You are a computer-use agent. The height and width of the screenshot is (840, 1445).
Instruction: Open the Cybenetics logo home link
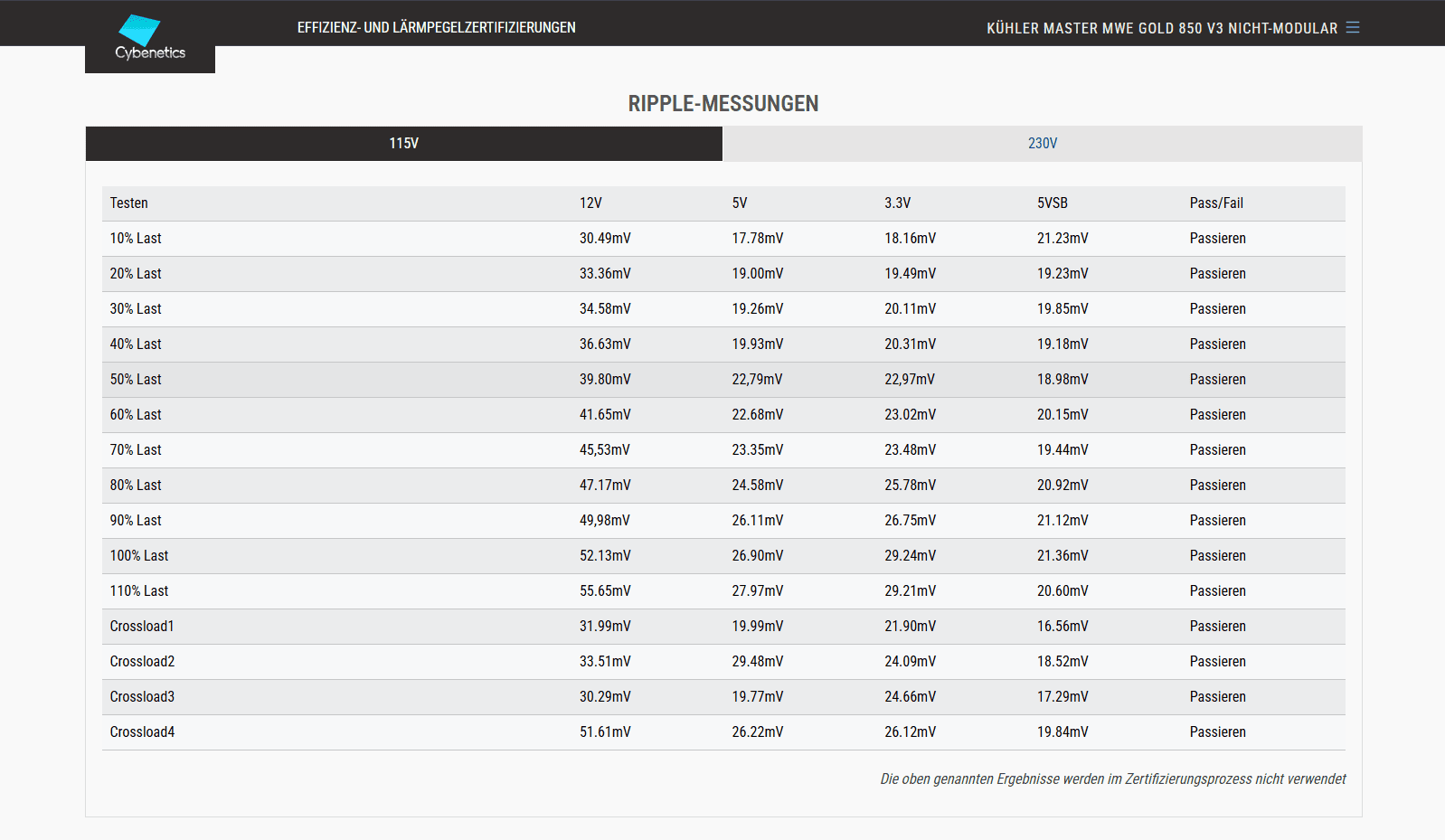pyautogui.click(x=150, y=37)
